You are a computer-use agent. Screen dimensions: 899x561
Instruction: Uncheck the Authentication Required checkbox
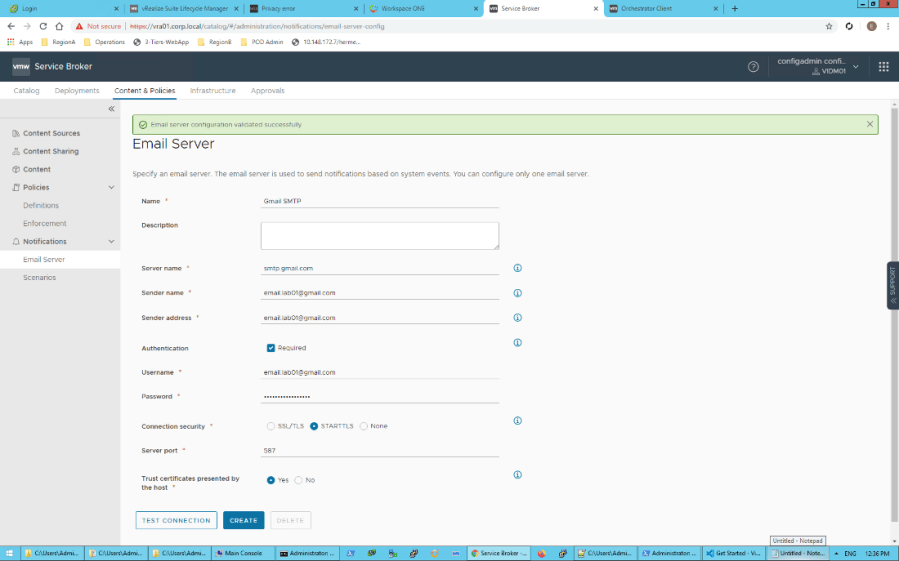(271, 348)
